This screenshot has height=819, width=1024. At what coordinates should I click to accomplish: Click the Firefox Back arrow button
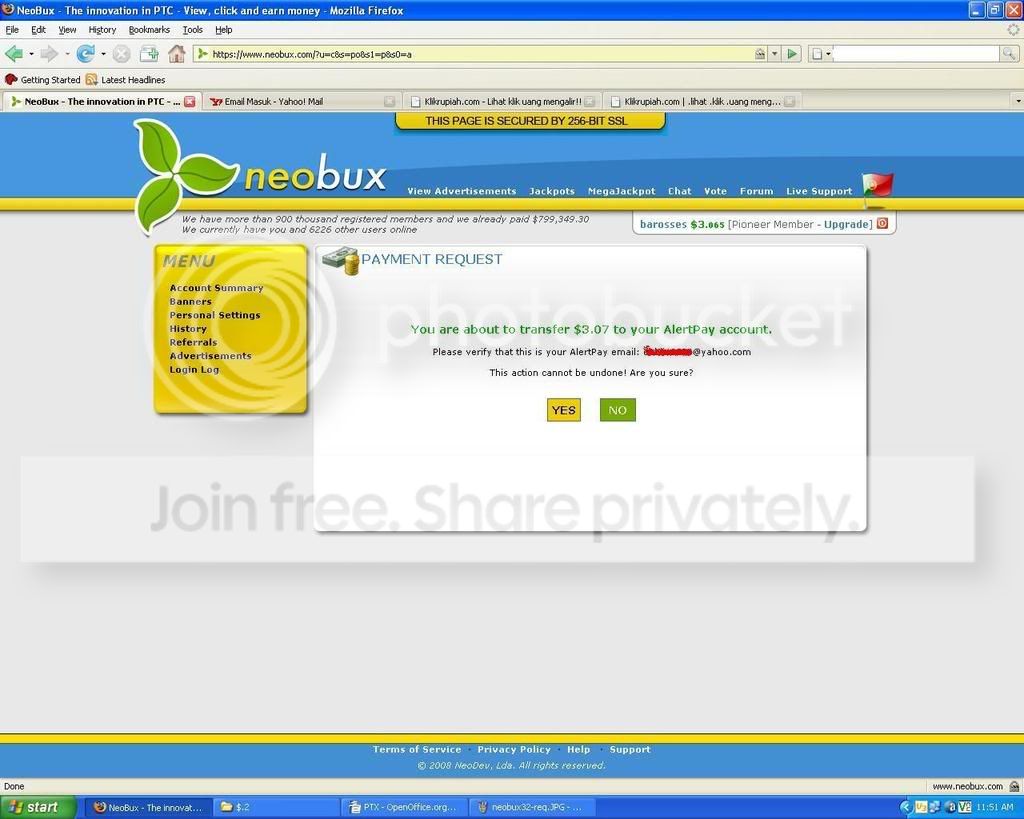[14, 54]
